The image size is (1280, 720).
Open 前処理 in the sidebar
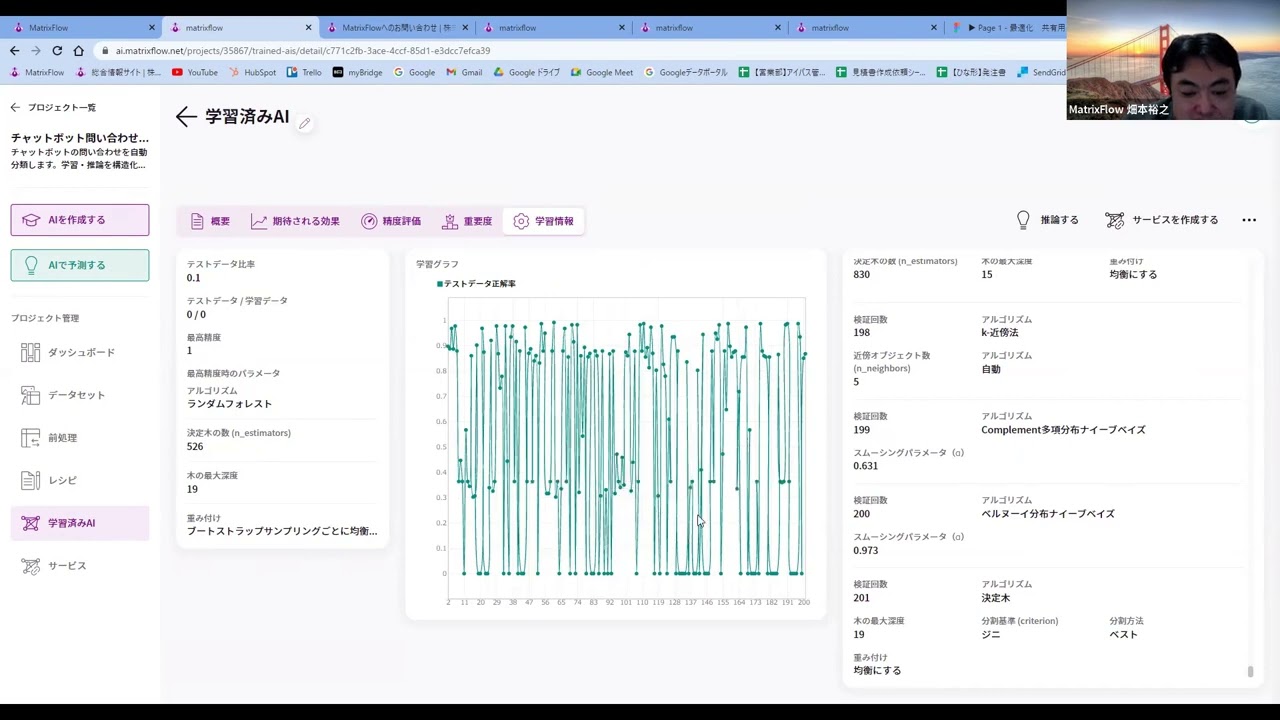(62, 438)
